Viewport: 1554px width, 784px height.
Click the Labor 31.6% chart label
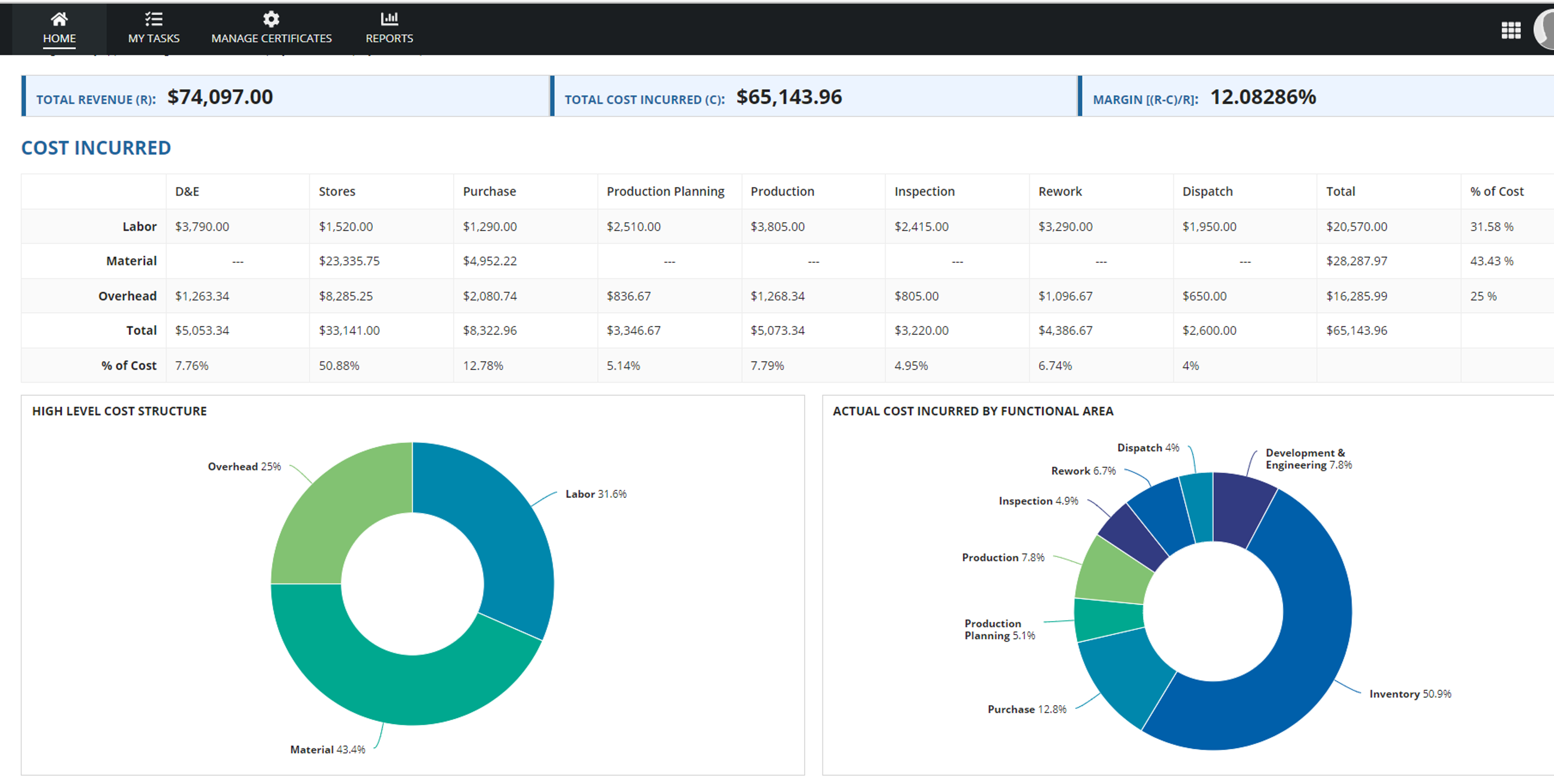(596, 494)
